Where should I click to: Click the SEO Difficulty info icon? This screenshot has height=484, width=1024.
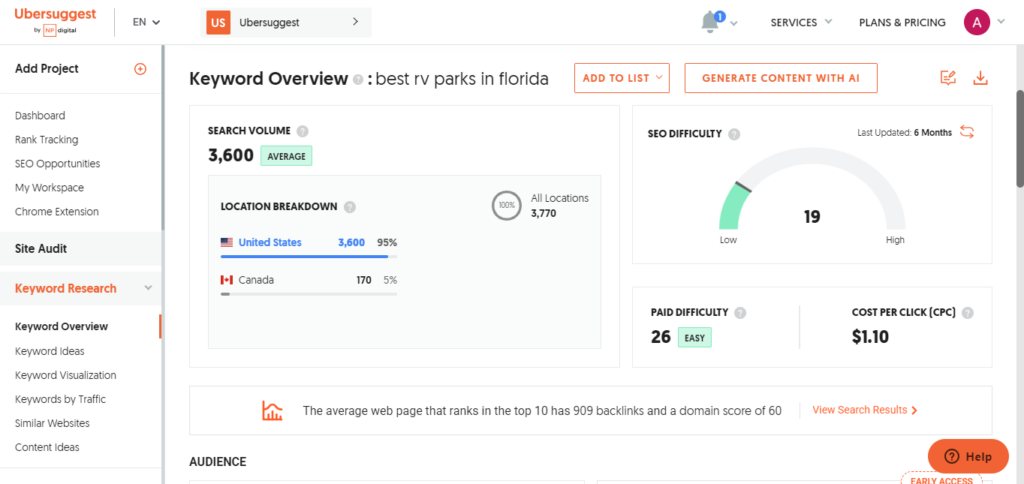tap(734, 134)
